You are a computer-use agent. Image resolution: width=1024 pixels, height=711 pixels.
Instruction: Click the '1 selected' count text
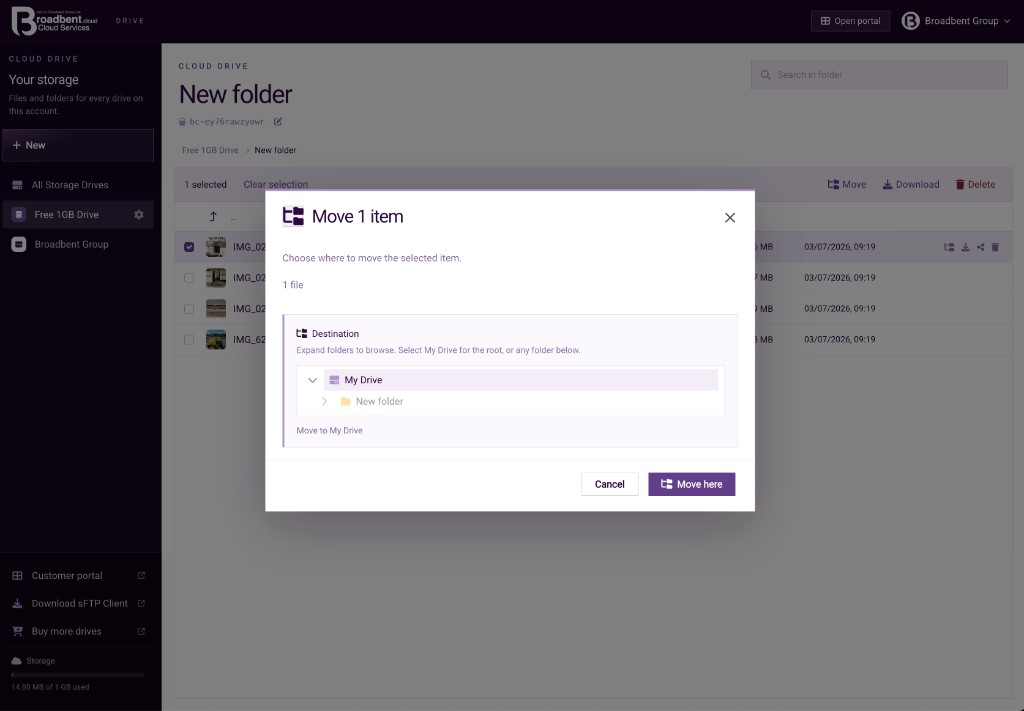pyautogui.click(x=205, y=184)
